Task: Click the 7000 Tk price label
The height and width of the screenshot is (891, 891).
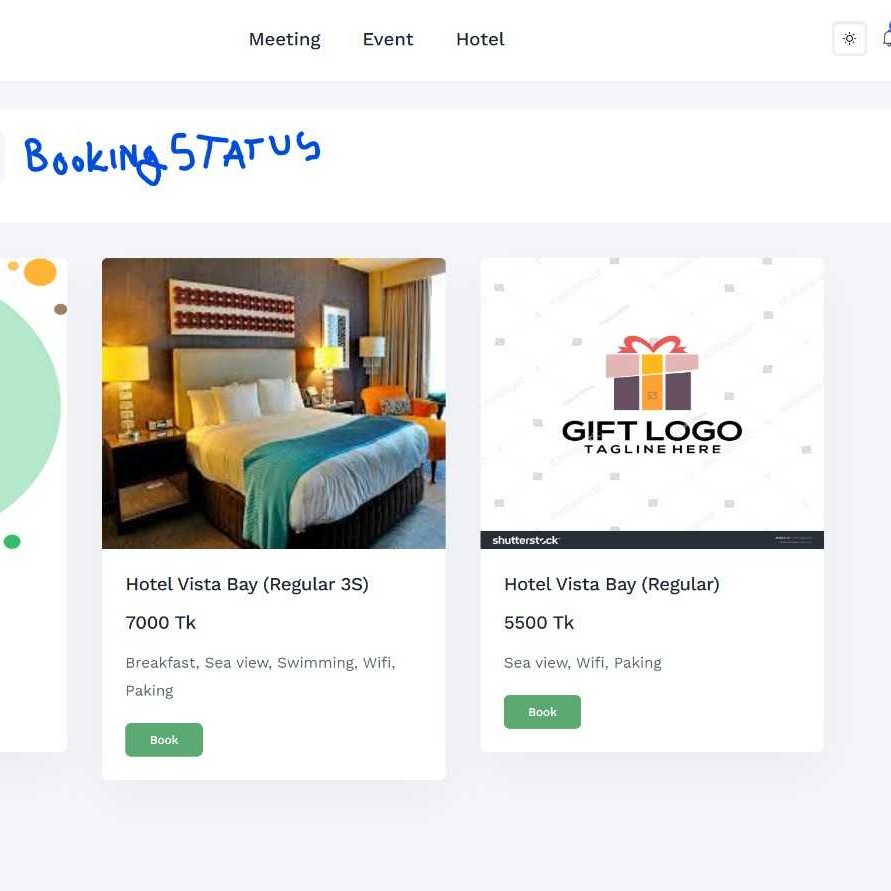Action: pyautogui.click(x=161, y=623)
